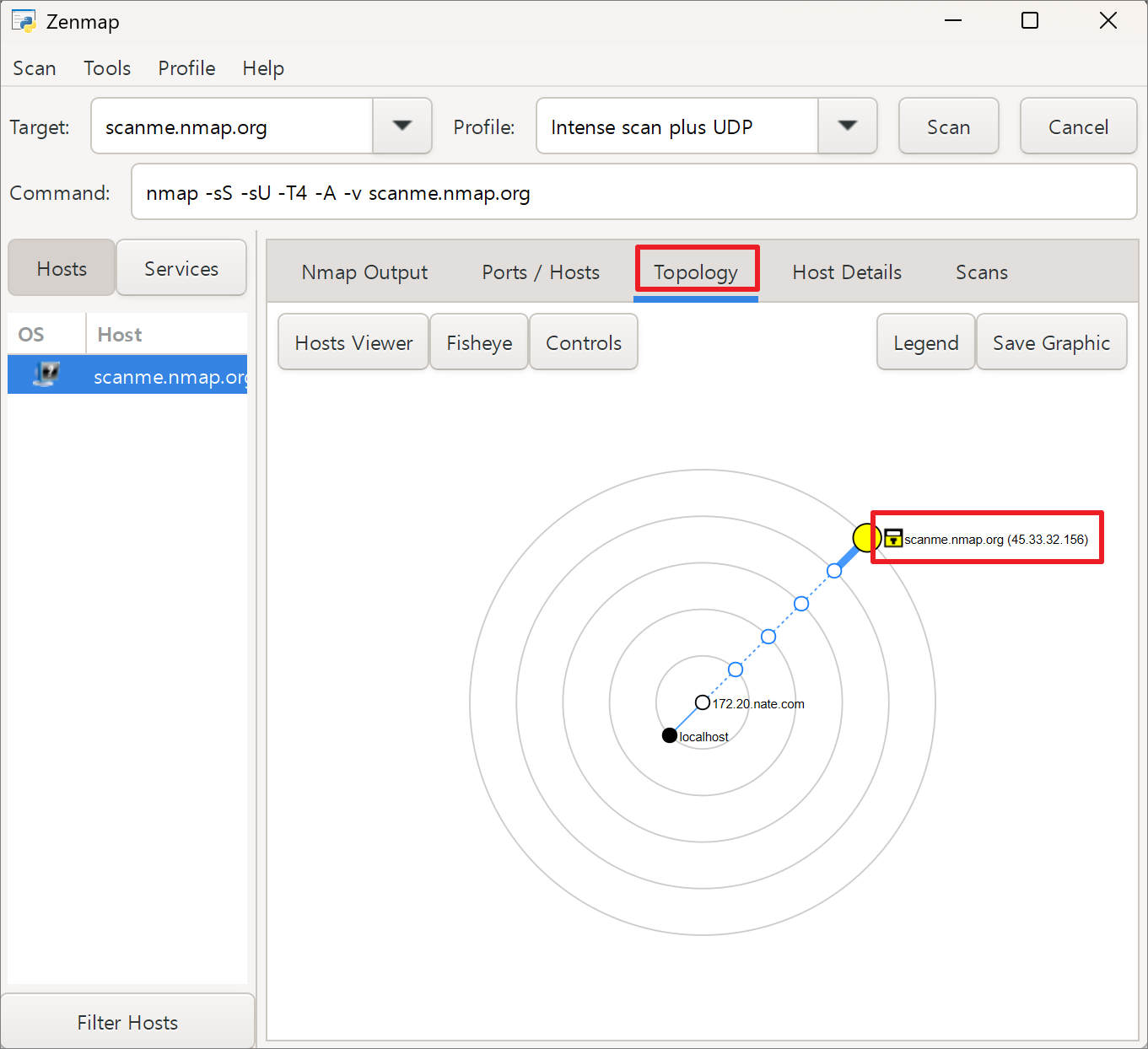Select the Topology tab
The image size is (1148, 1049).
pos(696,272)
